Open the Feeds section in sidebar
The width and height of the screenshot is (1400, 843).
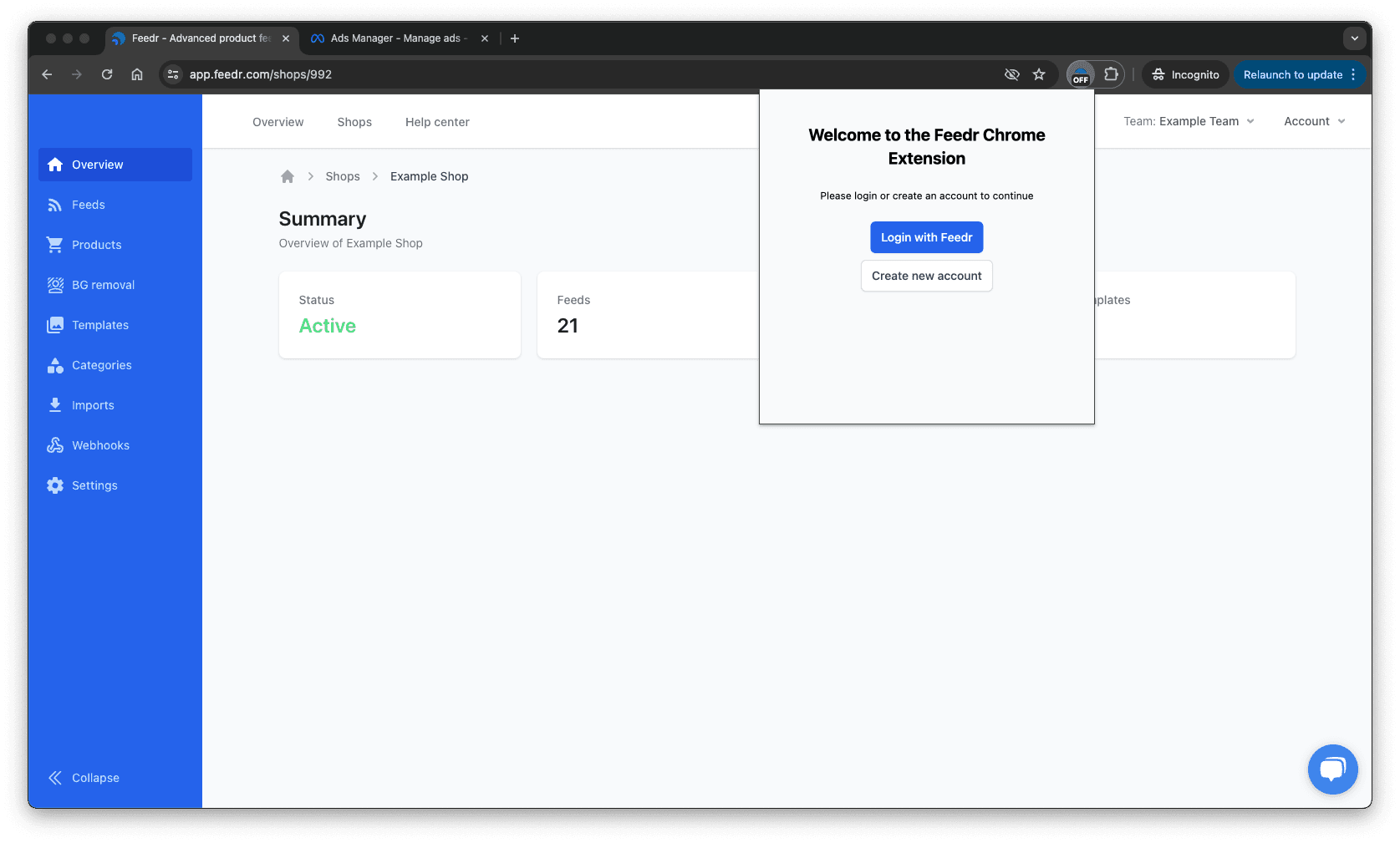87,205
